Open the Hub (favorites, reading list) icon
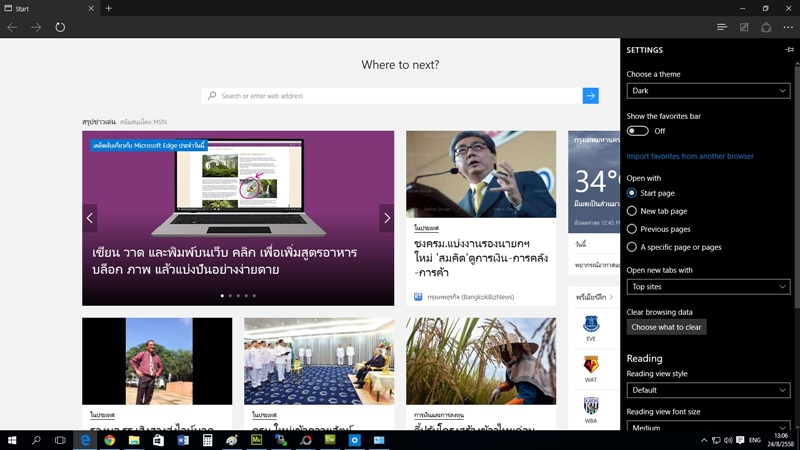This screenshot has width=800, height=450. tap(721, 27)
